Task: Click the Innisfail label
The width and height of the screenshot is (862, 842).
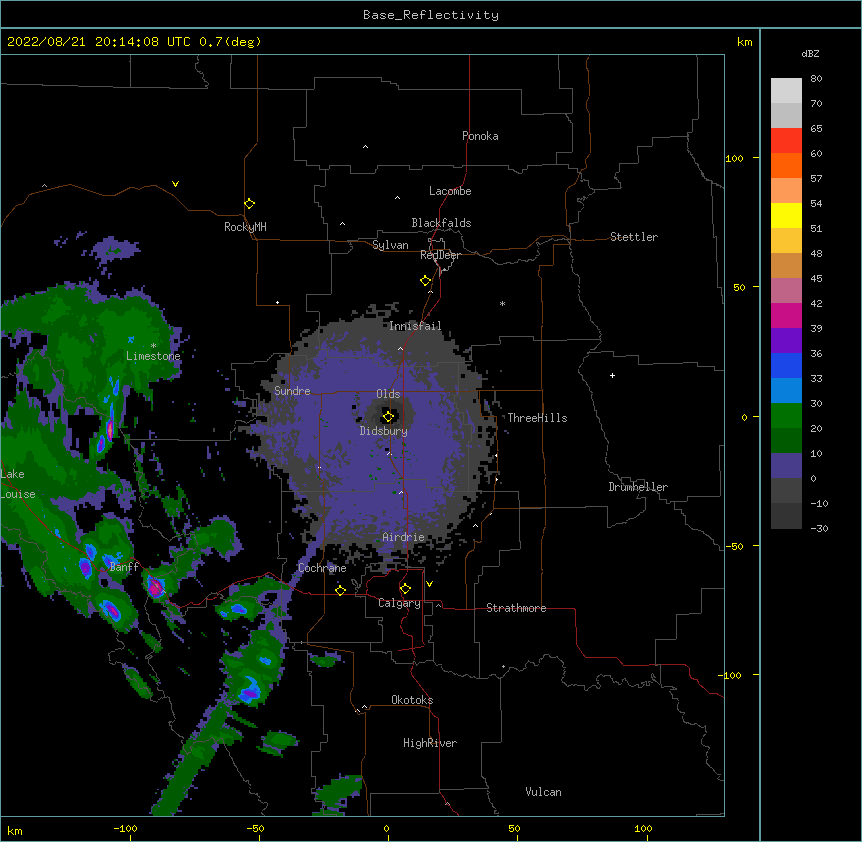Action: click(415, 326)
